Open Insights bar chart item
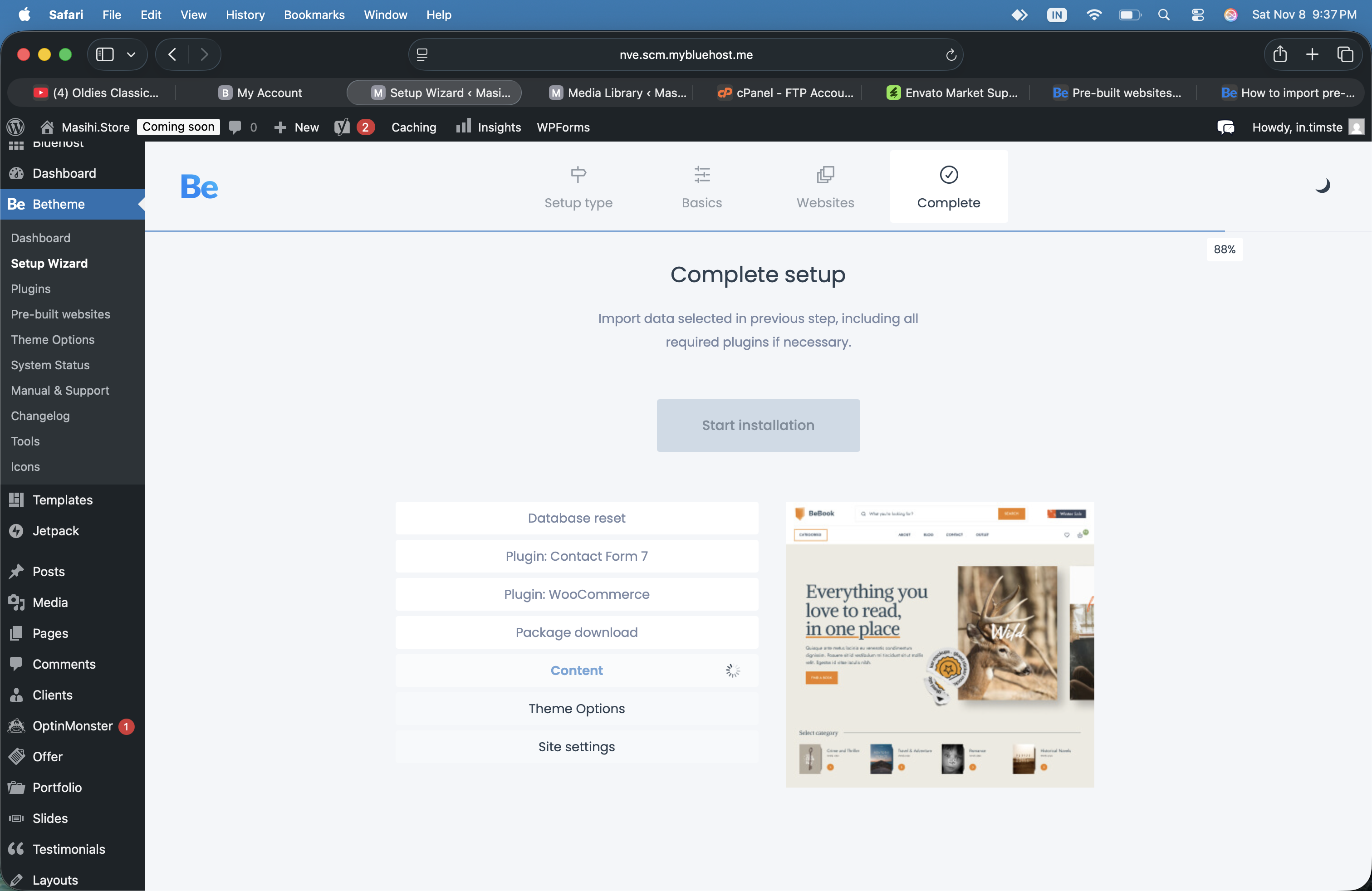This screenshot has height=891, width=1372. [x=488, y=127]
